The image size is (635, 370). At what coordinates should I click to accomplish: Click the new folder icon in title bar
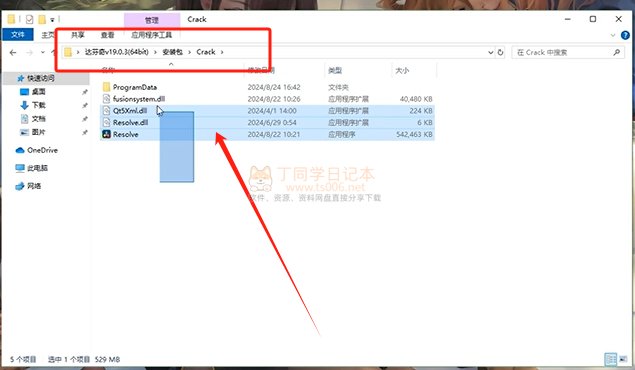(x=42, y=19)
